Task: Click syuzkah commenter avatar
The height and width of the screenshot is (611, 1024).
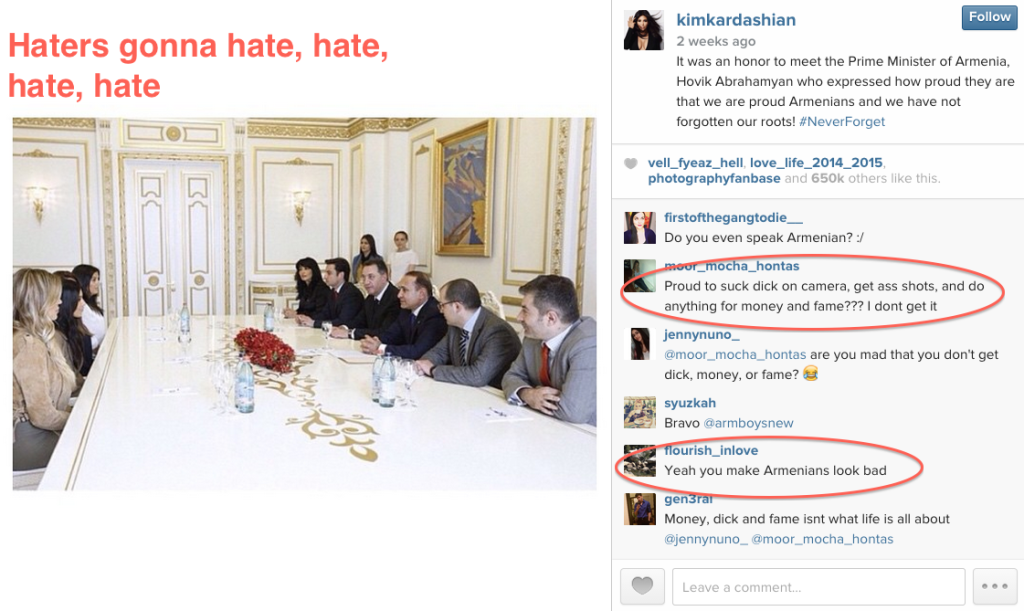Action: point(639,413)
